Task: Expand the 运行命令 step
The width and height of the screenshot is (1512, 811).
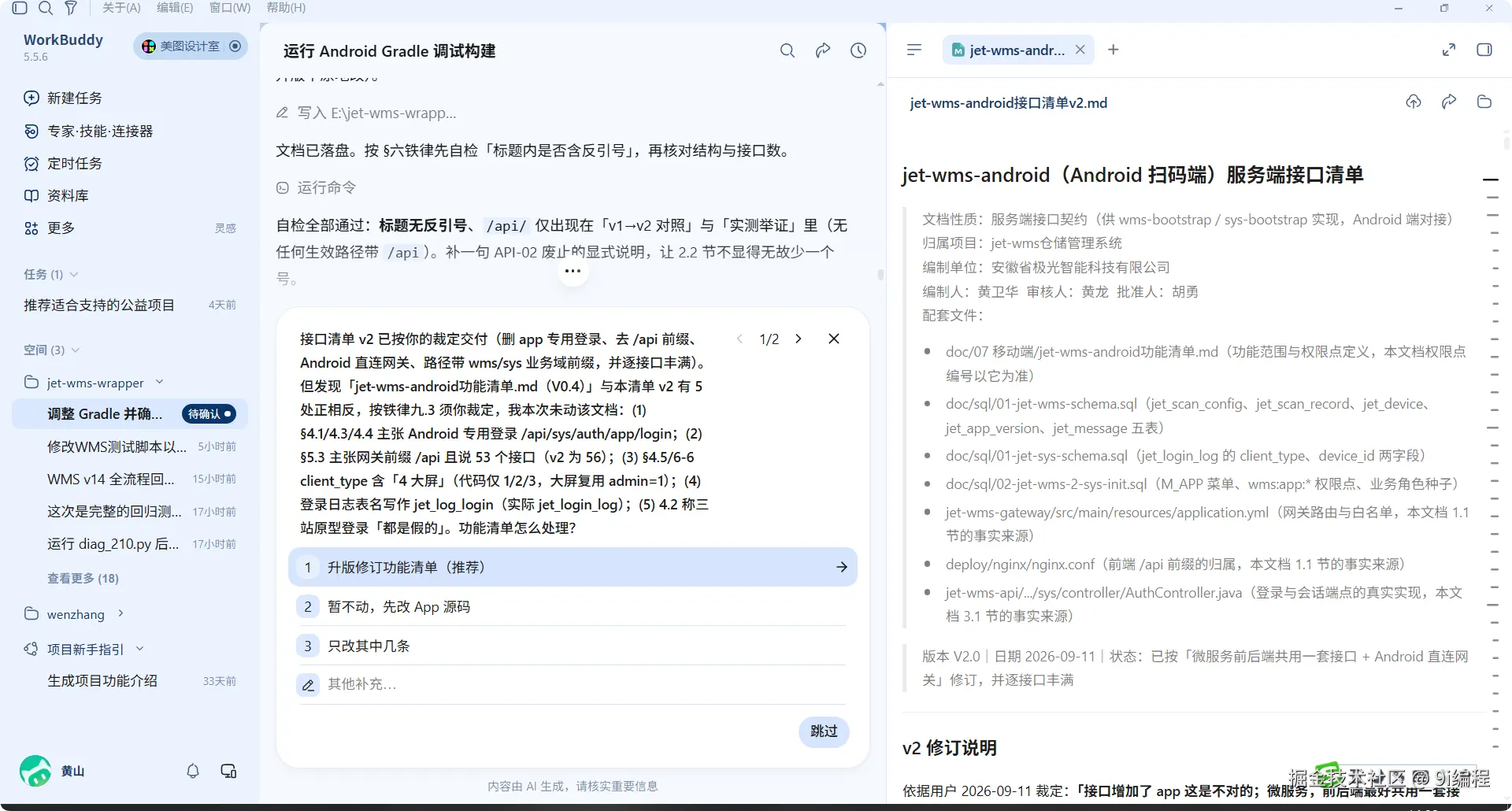Action: [x=316, y=187]
